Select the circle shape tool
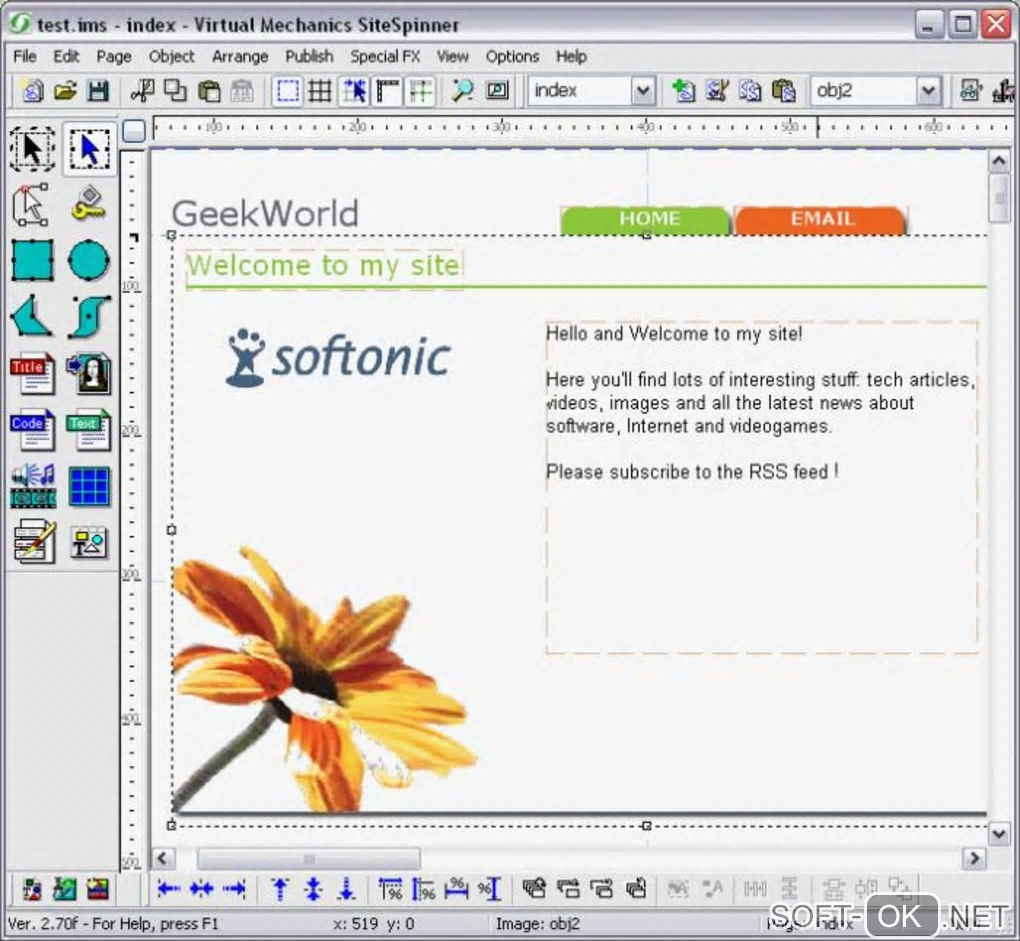1020x941 pixels. (x=89, y=262)
